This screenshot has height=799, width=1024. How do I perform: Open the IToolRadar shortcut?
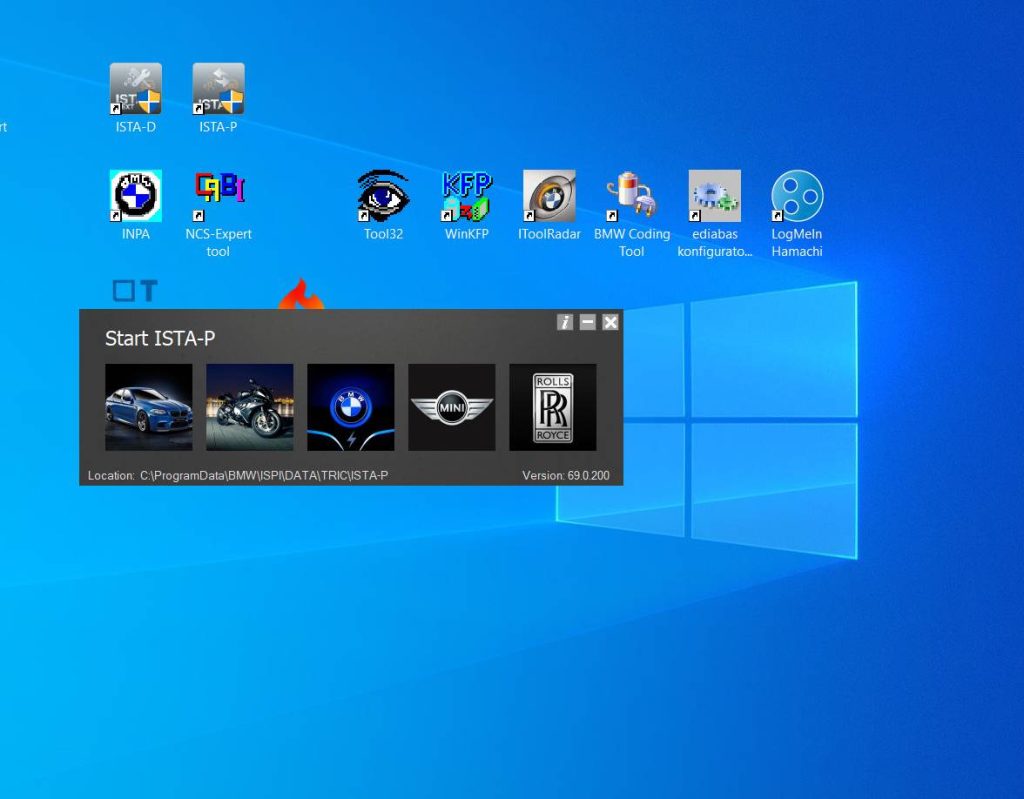[x=549, y=205]
